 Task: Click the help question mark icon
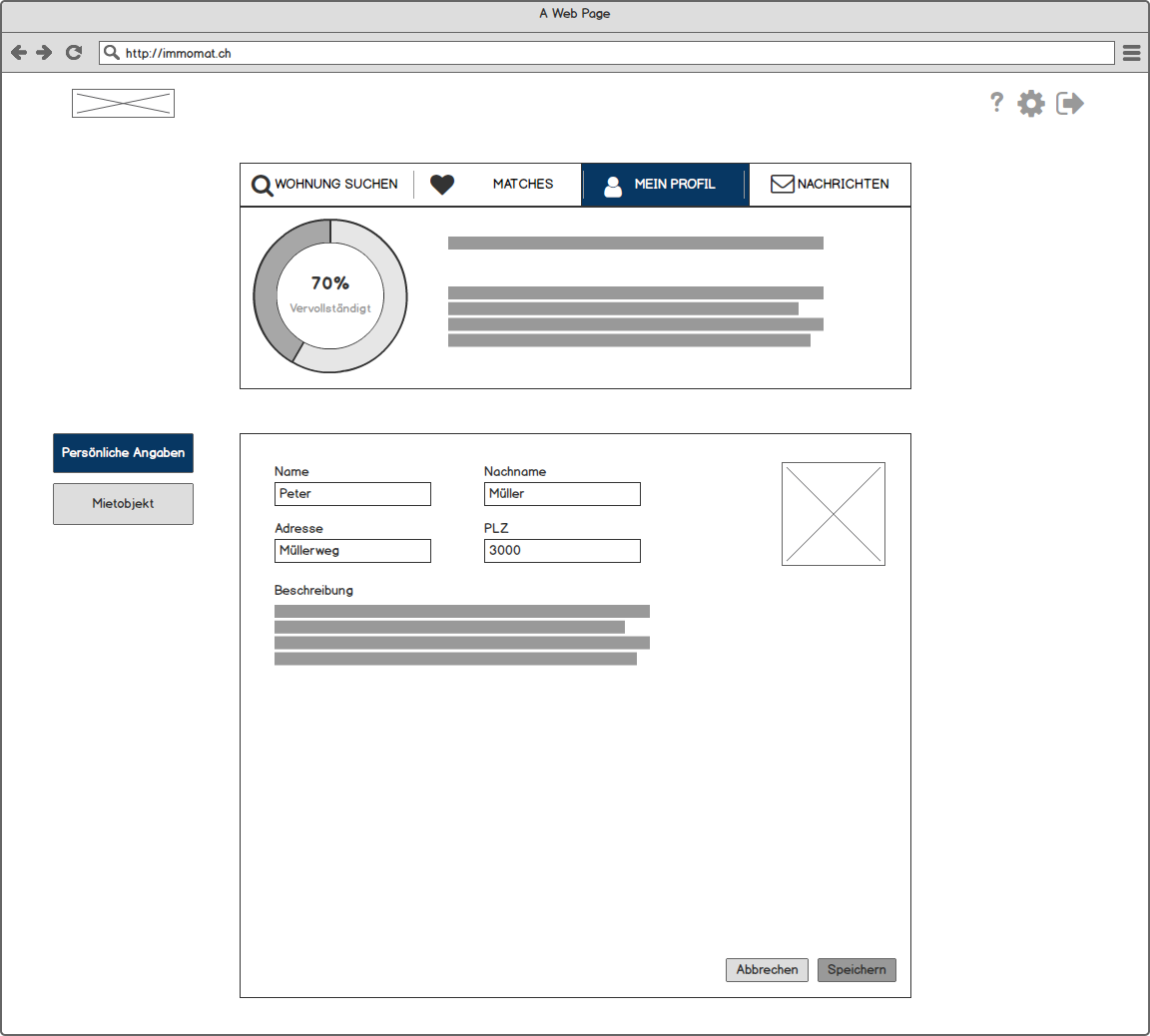[996, 103]
